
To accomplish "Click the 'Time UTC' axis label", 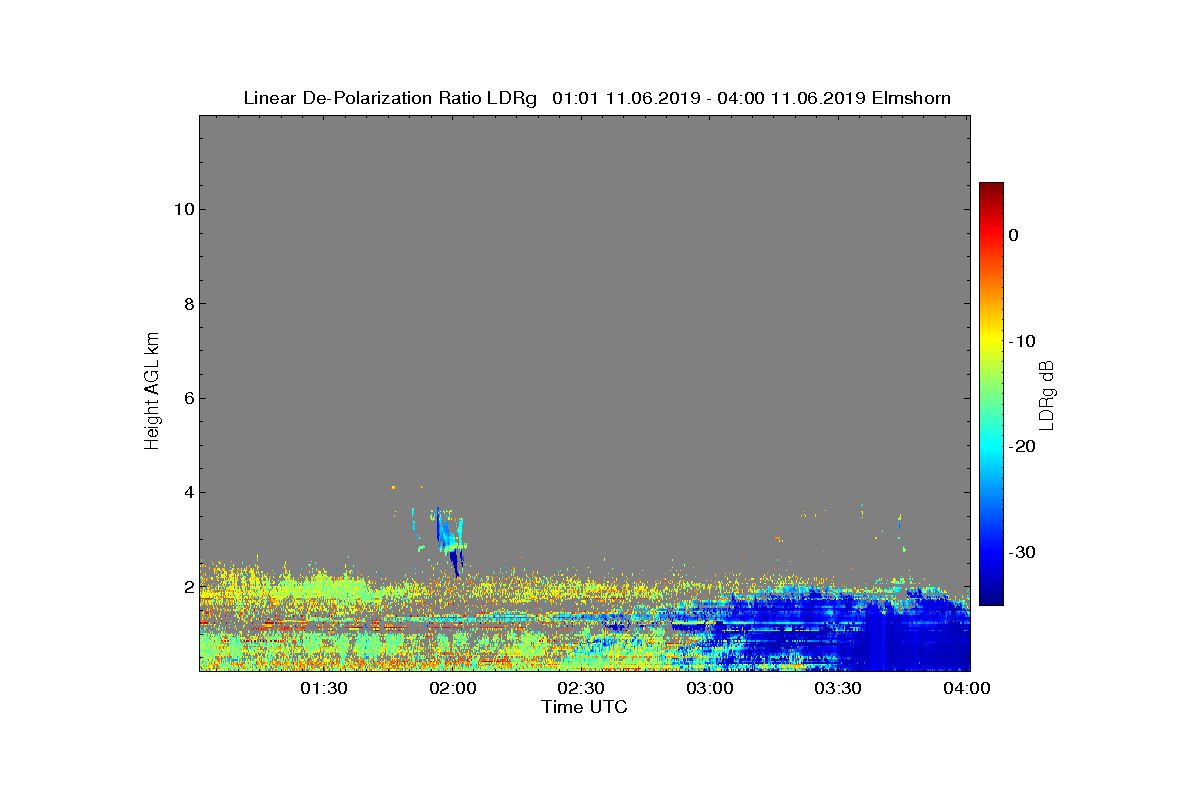I will click(585, 707).
